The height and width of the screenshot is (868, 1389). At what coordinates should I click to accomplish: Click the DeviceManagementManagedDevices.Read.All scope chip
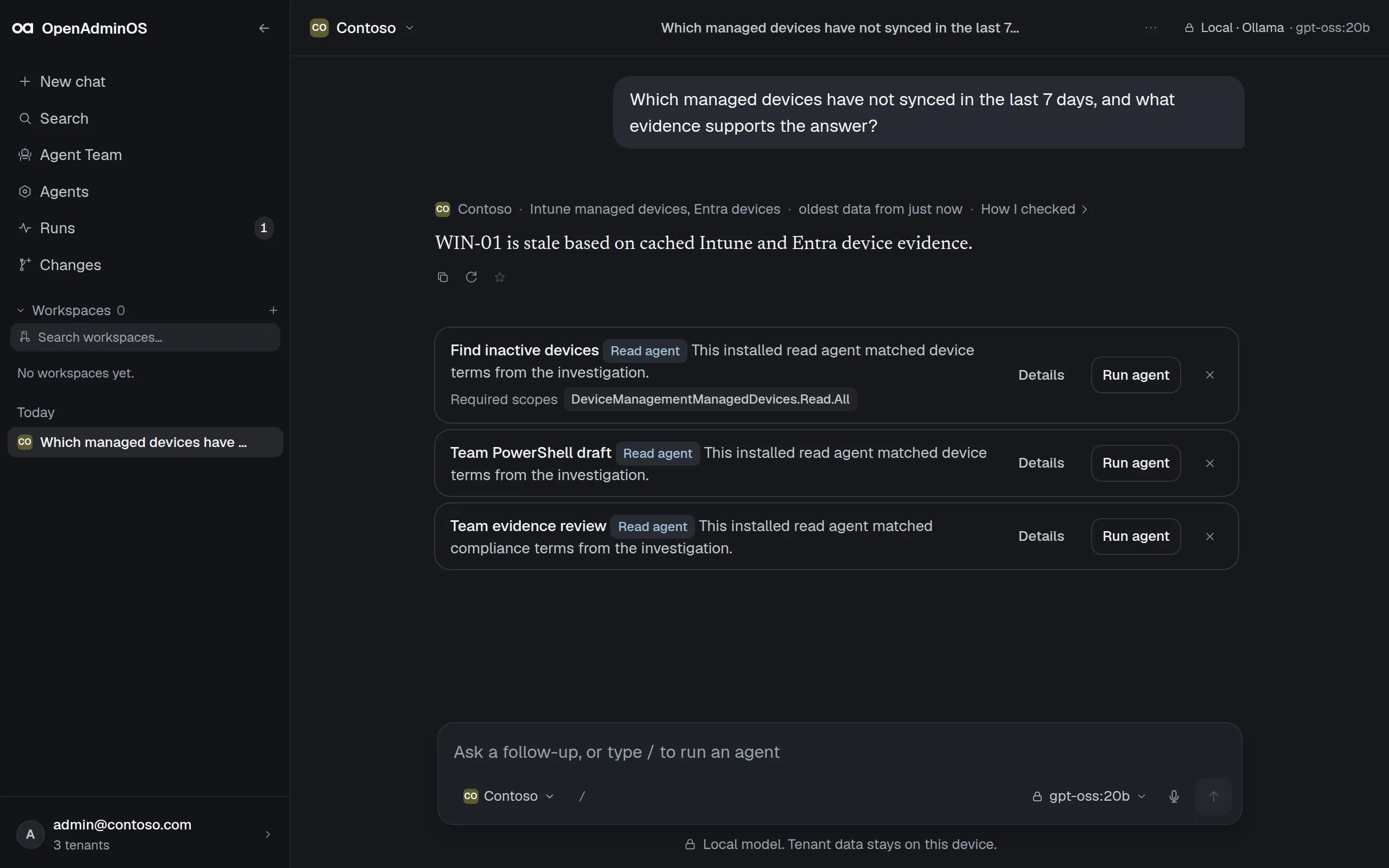pyautogui.click(x=710, y=400)
